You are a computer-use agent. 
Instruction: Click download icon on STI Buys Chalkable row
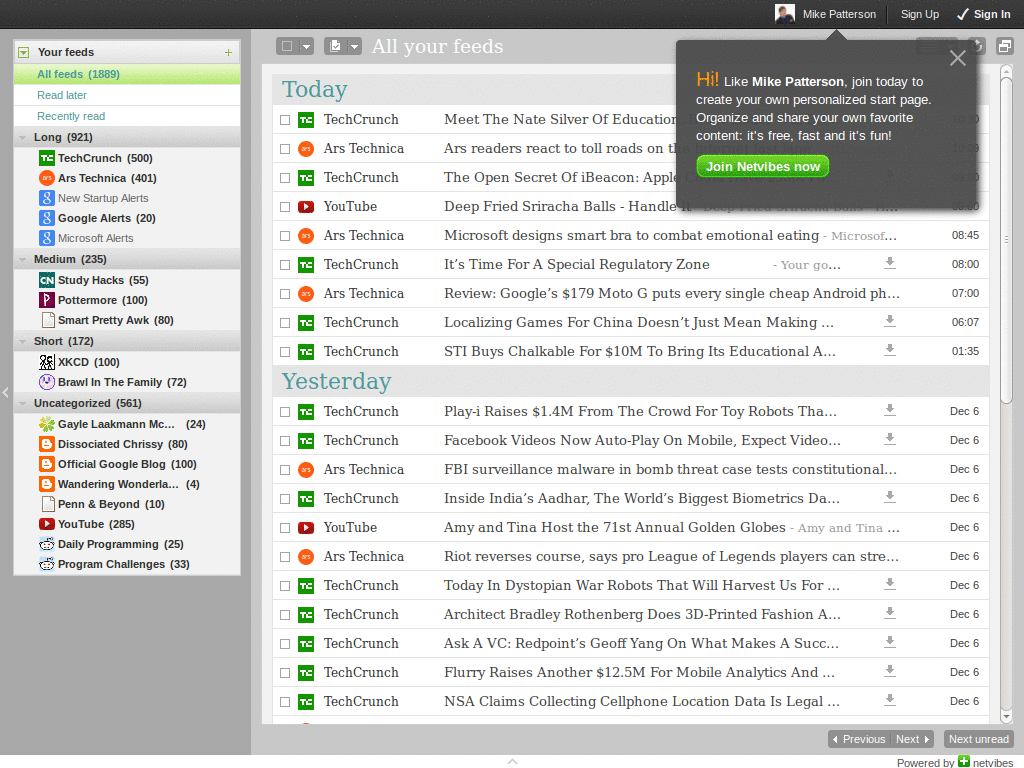pyautogui.click(x=889, y=350)
